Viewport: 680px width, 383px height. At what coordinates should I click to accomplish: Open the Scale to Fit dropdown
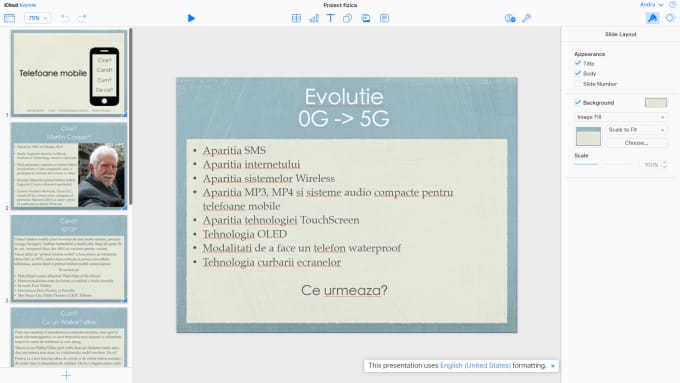coord(636,130)
